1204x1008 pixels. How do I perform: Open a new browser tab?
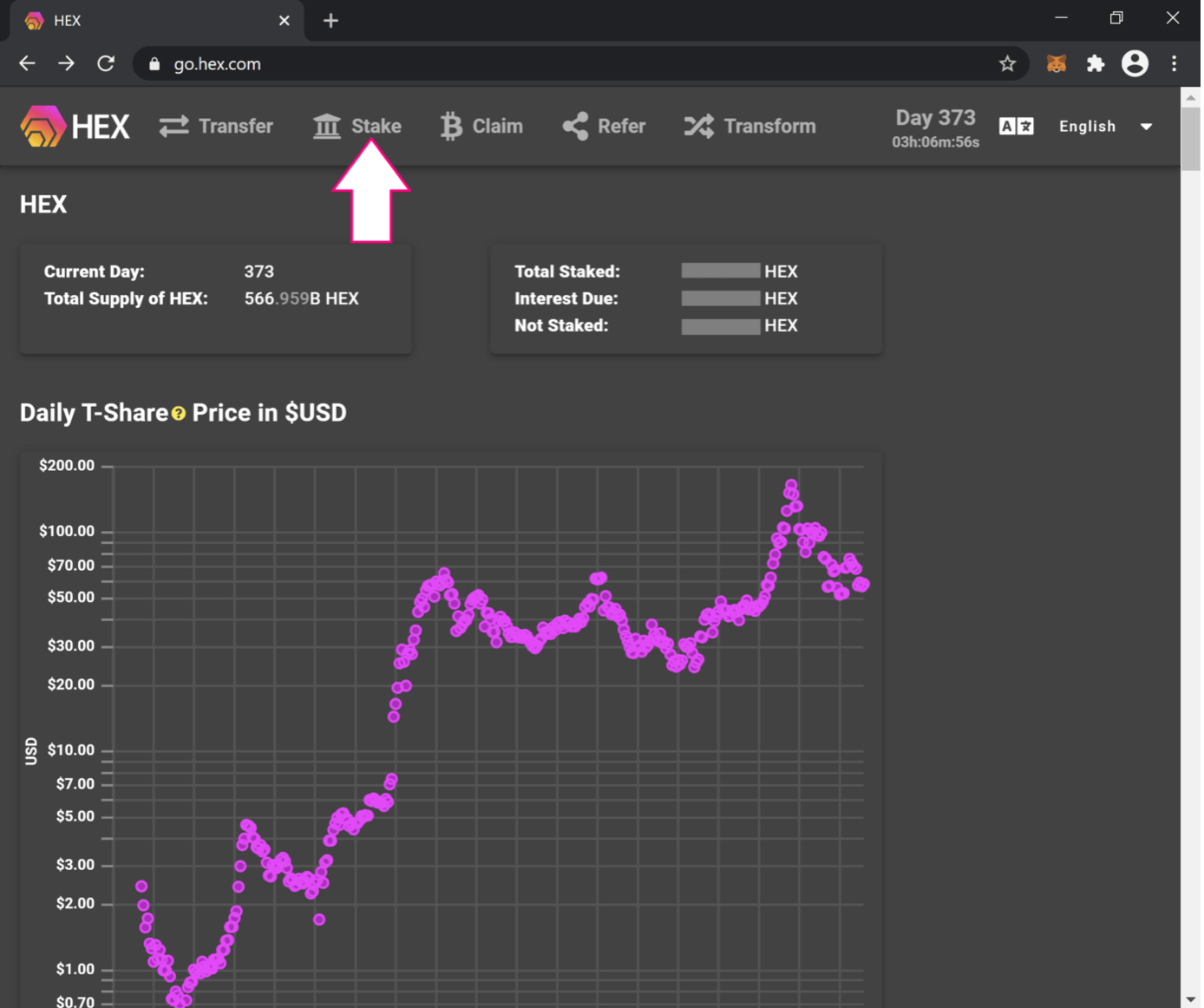[x=330, y=21]
